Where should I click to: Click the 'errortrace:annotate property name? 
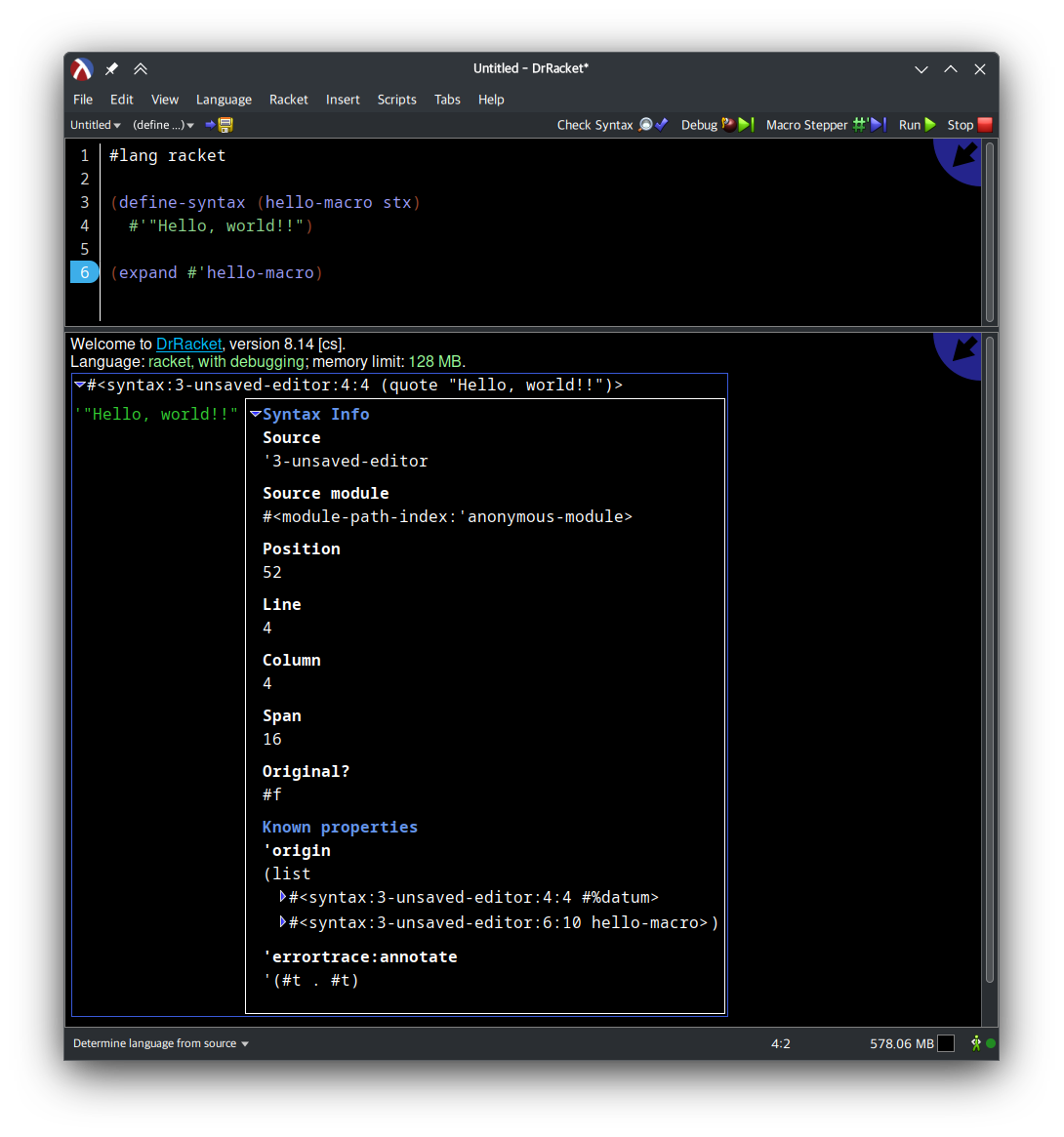(360, 956)
